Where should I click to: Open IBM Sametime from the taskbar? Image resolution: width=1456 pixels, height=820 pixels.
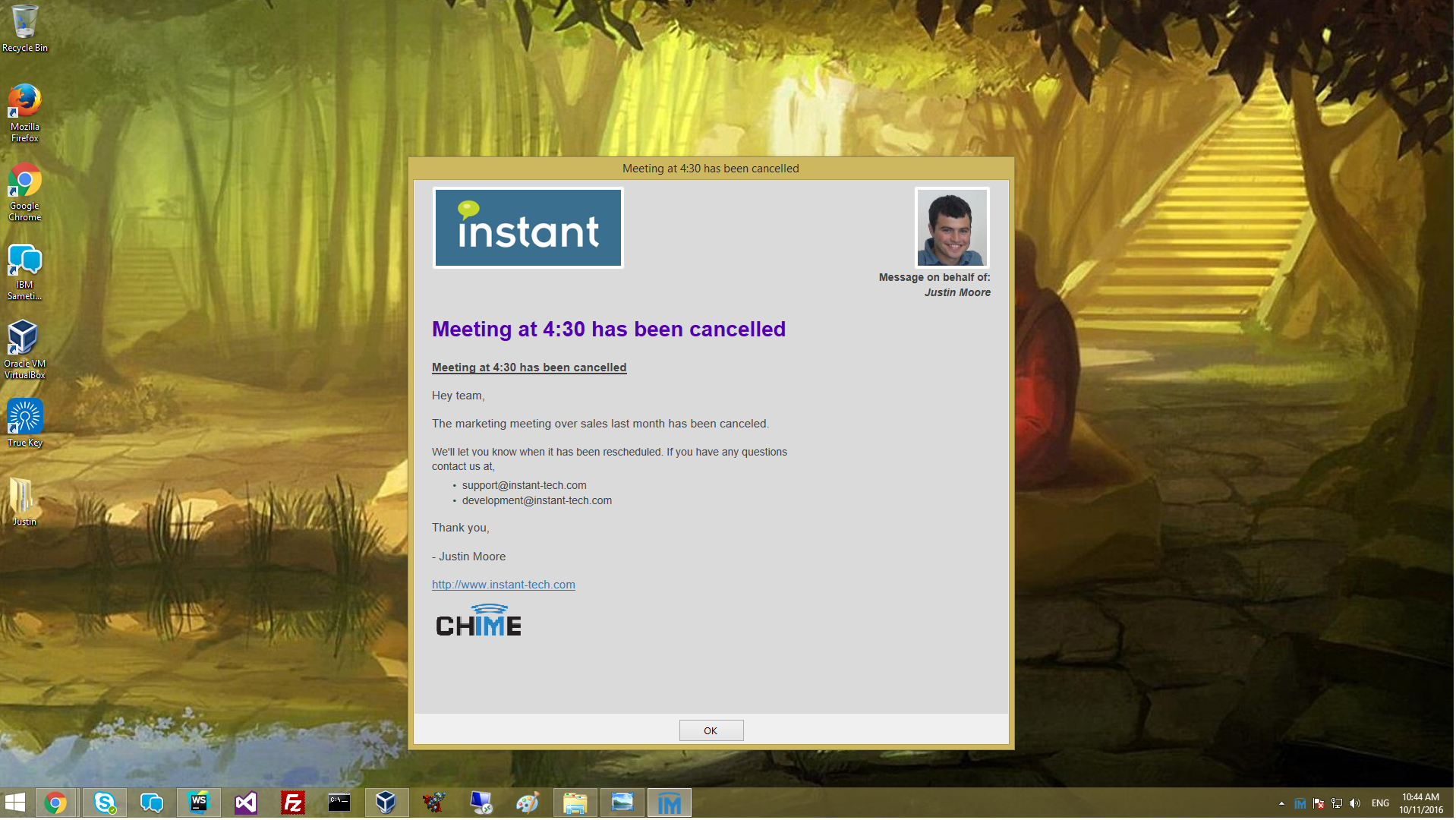pyautogui.click(x=152, y=803)
